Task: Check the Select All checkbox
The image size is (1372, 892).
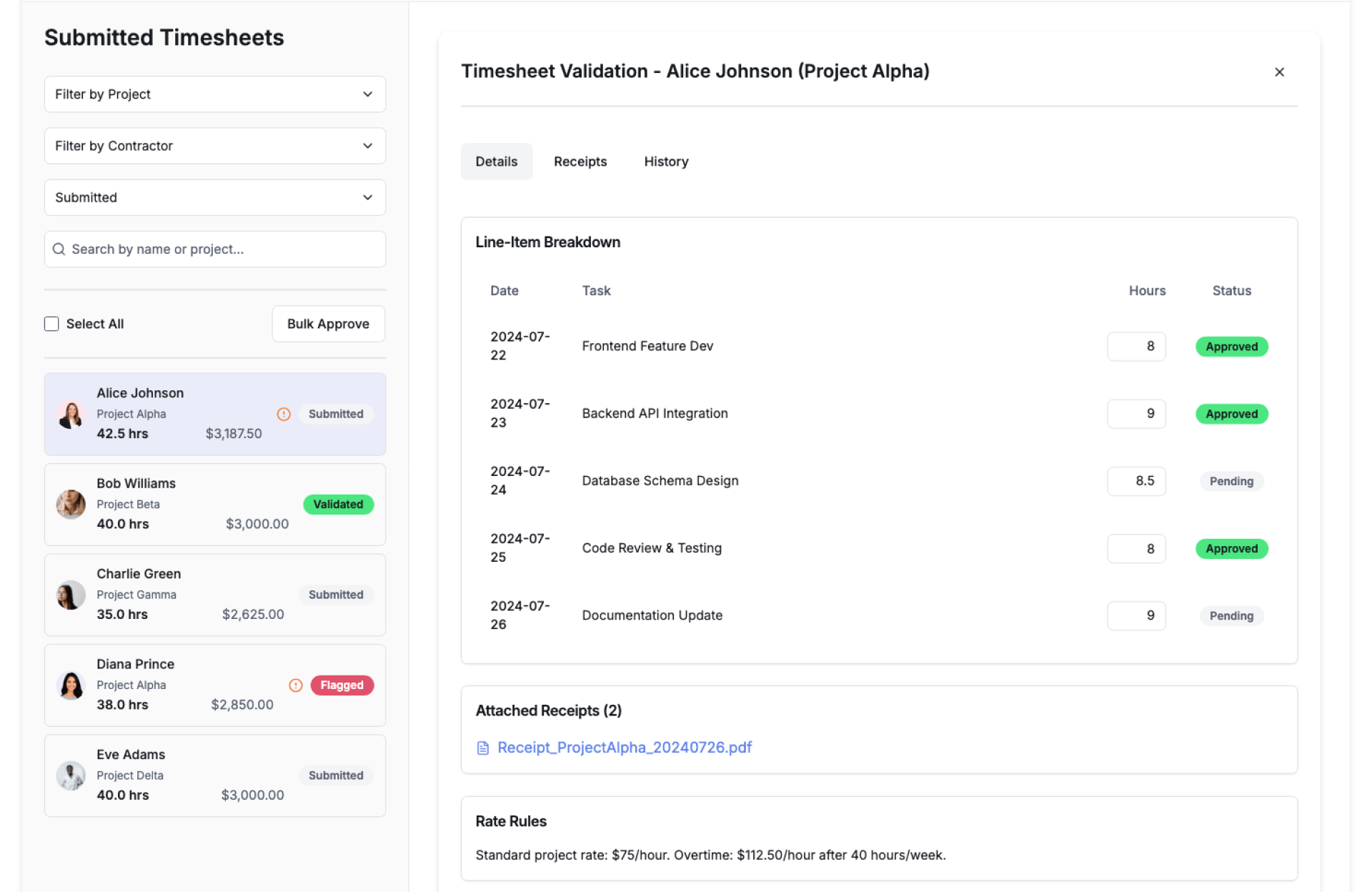Action: pyautogui.click(x=51, y=324)
